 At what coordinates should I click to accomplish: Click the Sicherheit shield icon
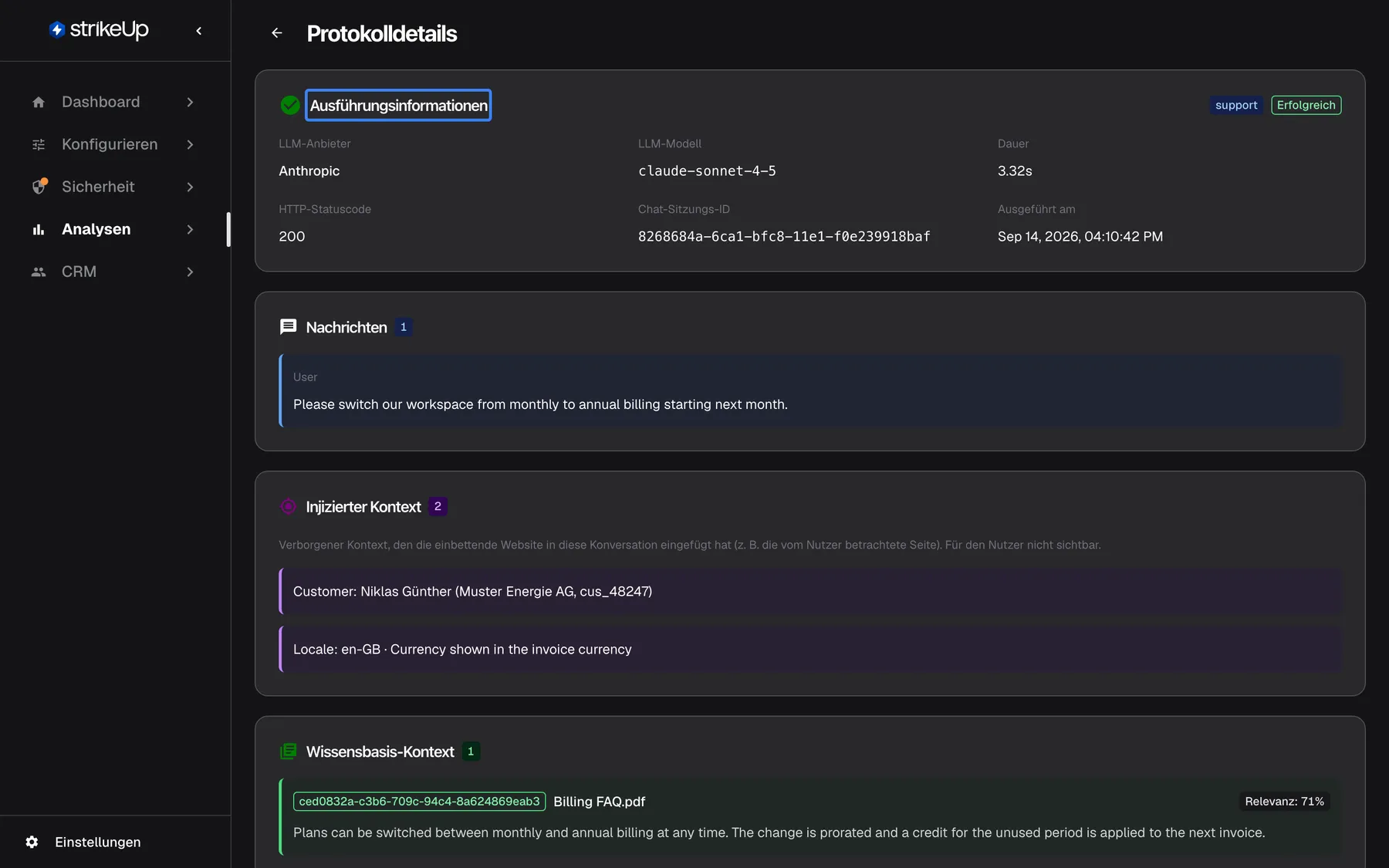[x=39, y=186]
